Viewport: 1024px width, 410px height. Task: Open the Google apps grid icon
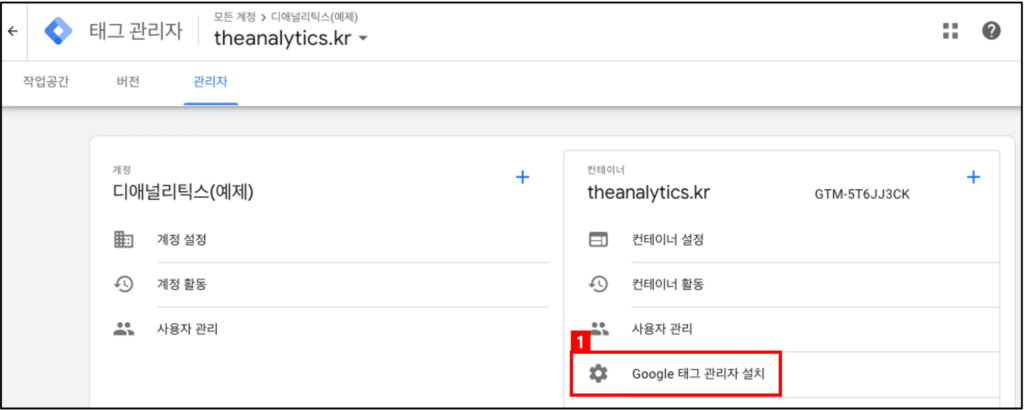[x=950, y=31]
